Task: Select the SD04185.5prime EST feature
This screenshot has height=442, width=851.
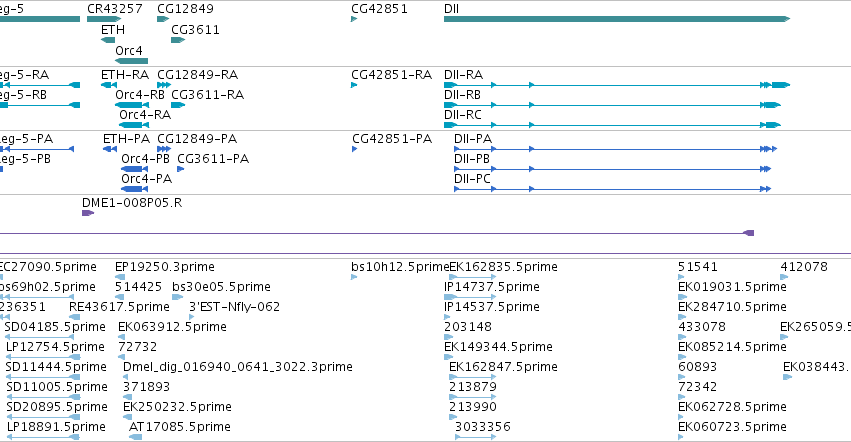Action: (39, 337)
